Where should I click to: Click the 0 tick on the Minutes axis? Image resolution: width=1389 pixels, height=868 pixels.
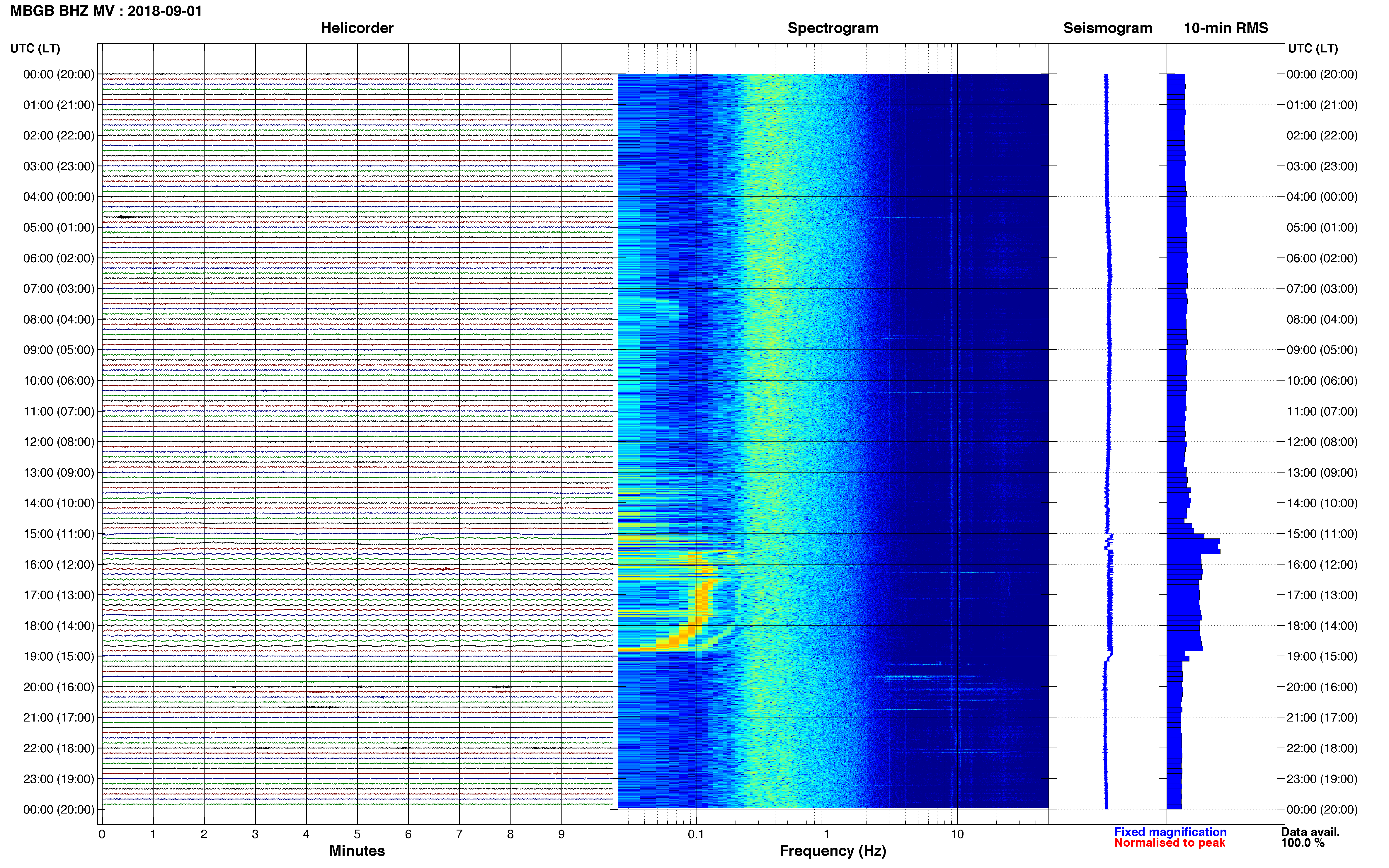click(102, 834)
